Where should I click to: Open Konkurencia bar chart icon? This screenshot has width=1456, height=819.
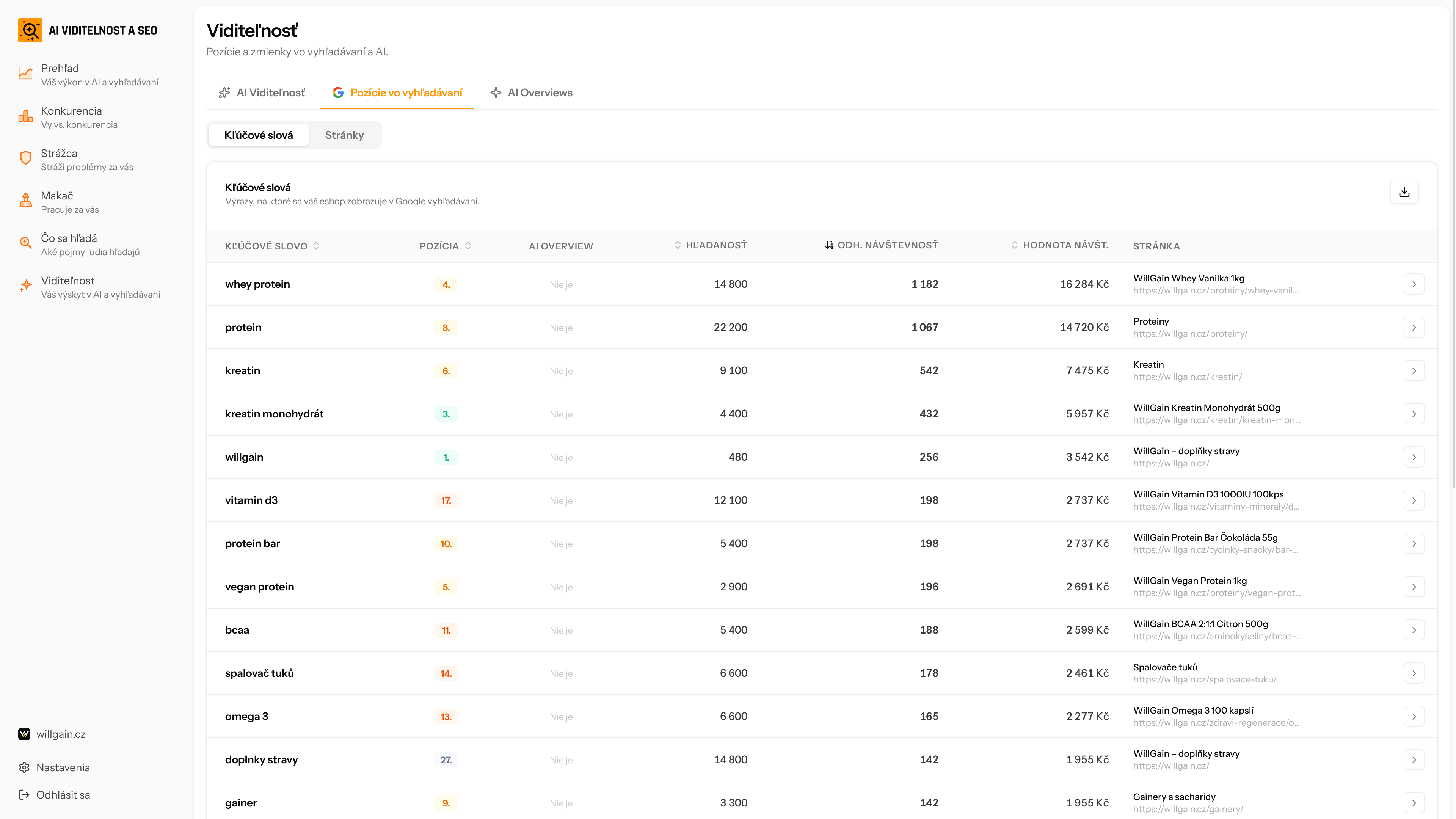tap(25, 116)
